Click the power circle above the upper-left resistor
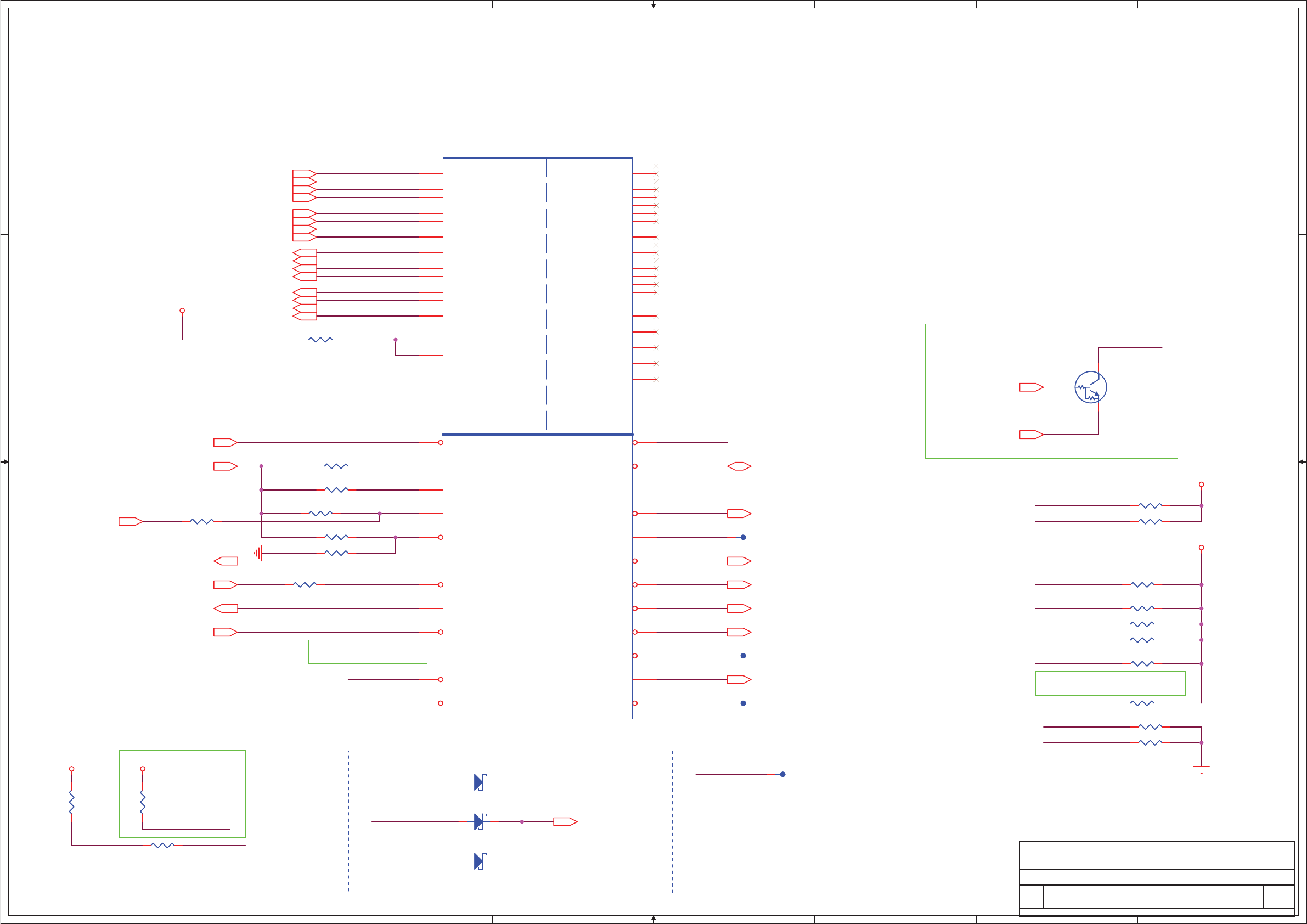Image resolution: width=1307 pixels, height=924 pixels. (182, 311)
